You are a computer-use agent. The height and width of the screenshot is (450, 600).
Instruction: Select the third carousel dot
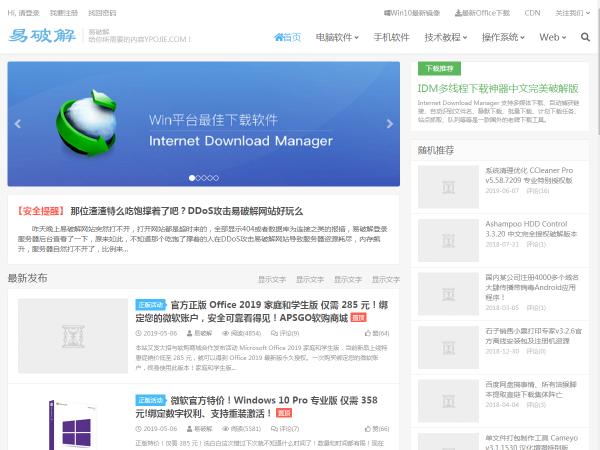tap(204, 178)
